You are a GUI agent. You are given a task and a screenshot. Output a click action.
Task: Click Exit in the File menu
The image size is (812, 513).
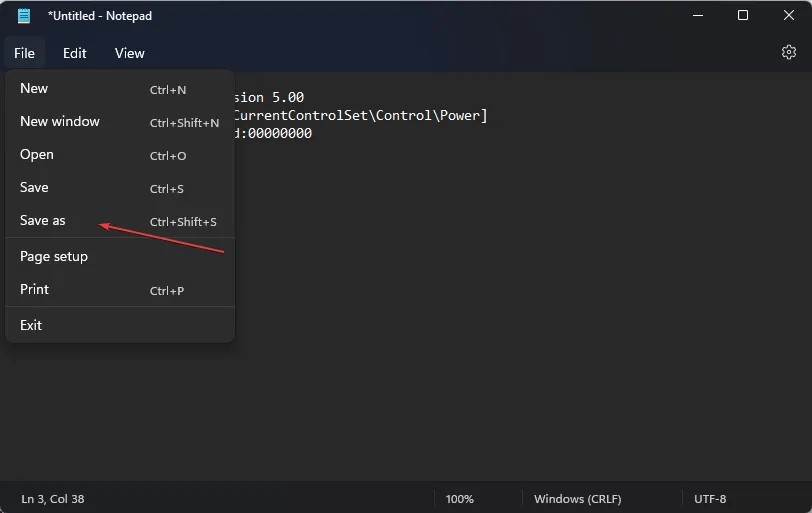120,325
